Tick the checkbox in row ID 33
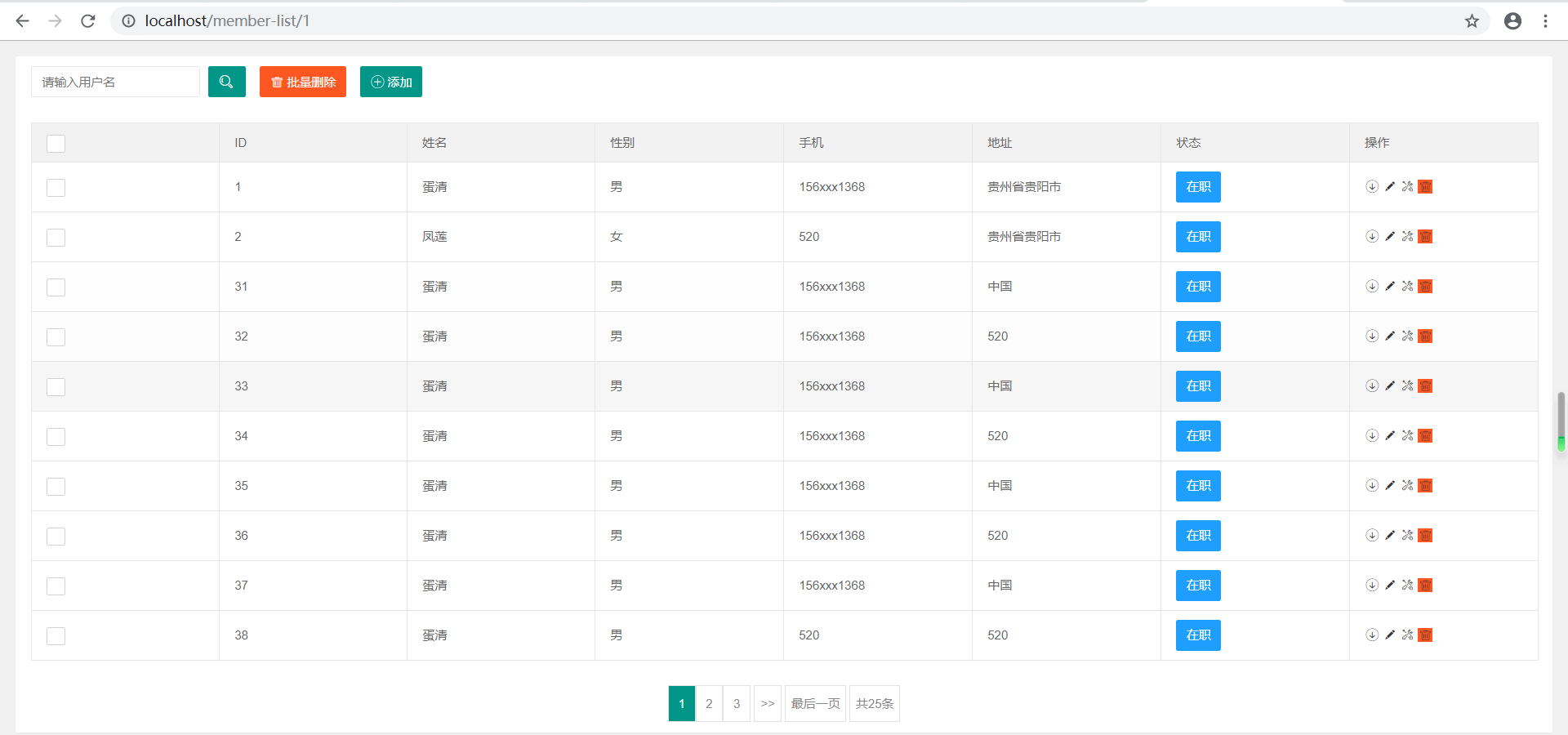The width and height of the screenshot is (1568, 735). [56, 387]
